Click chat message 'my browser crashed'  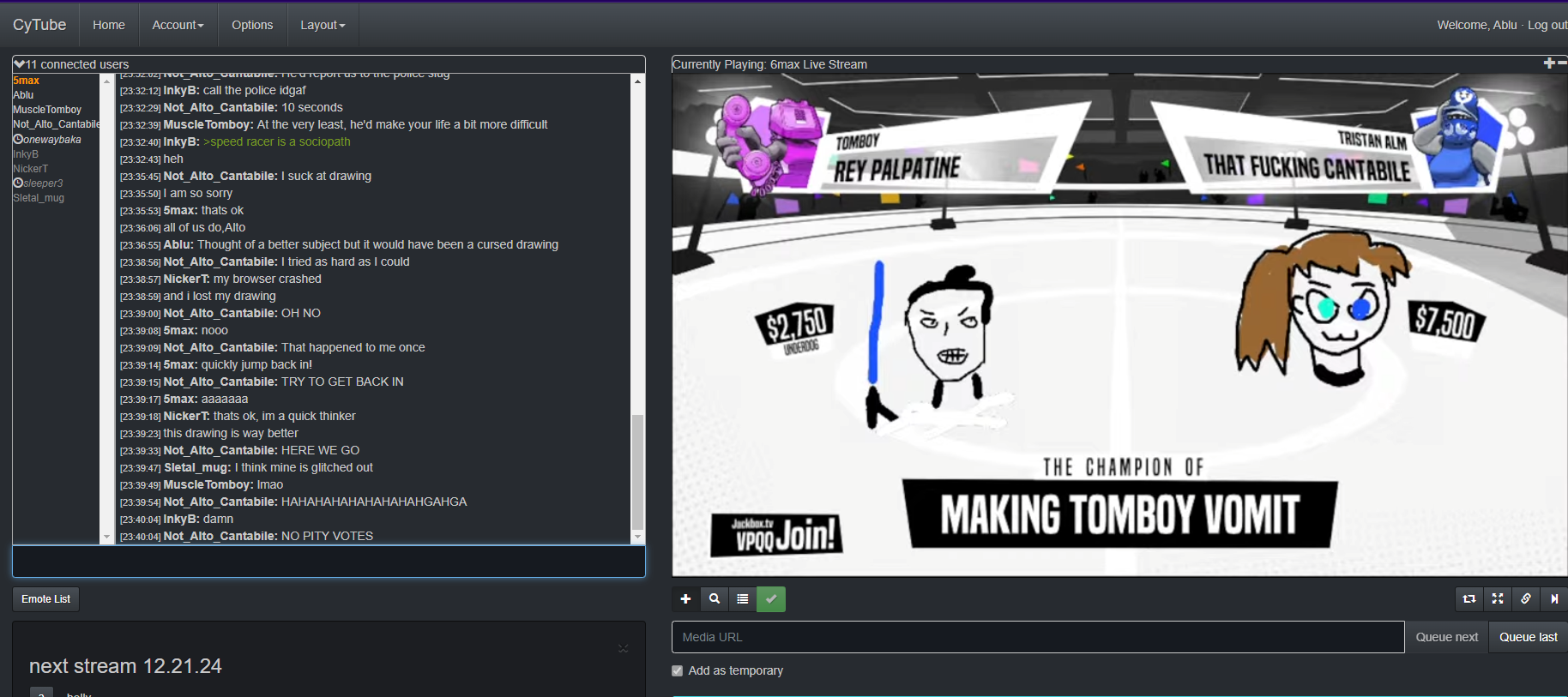pyautogui.click(x=268, y=279)
